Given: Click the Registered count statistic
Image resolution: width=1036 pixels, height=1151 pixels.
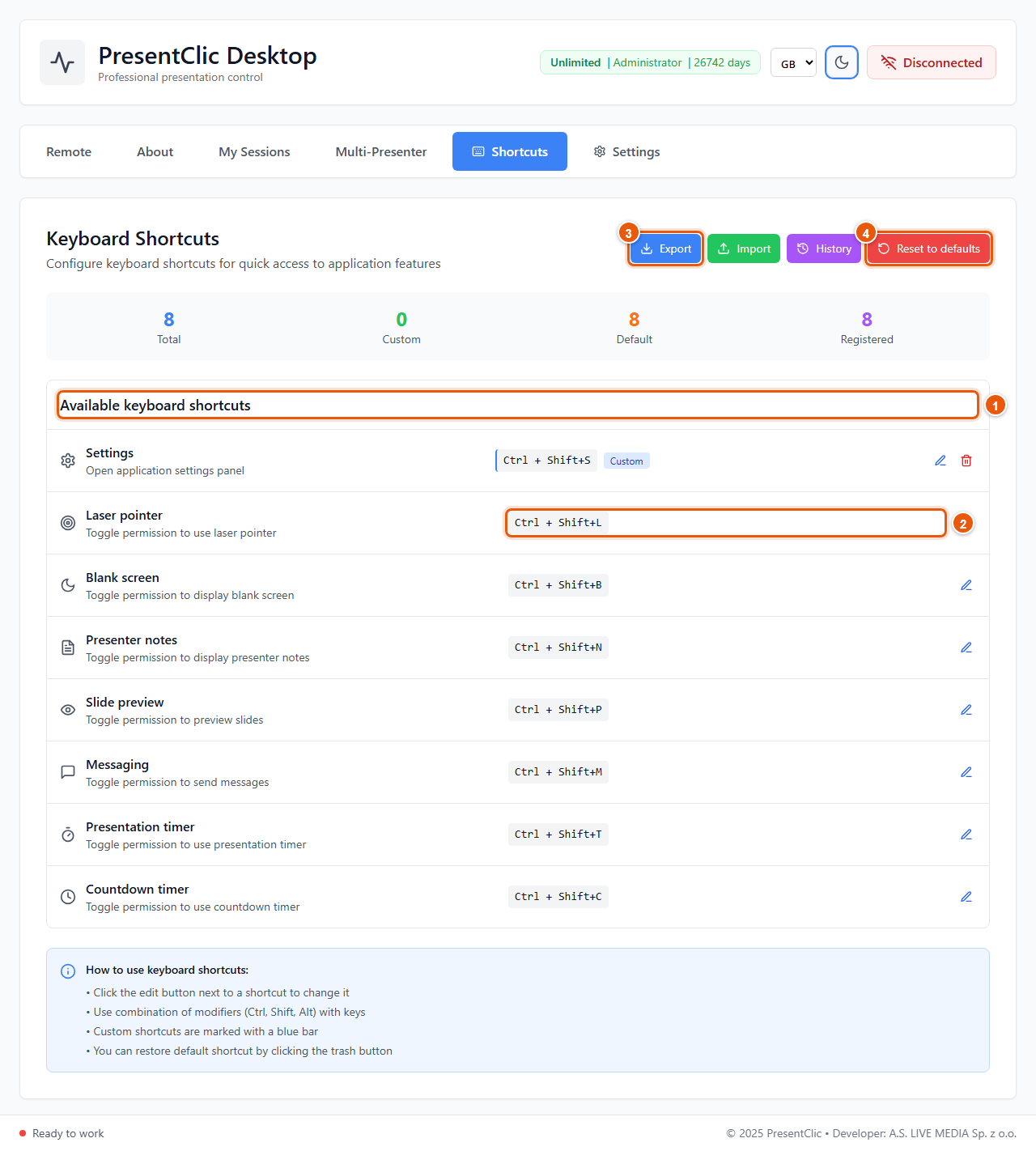Looking at the screenshot, I should tap(867, 328).
